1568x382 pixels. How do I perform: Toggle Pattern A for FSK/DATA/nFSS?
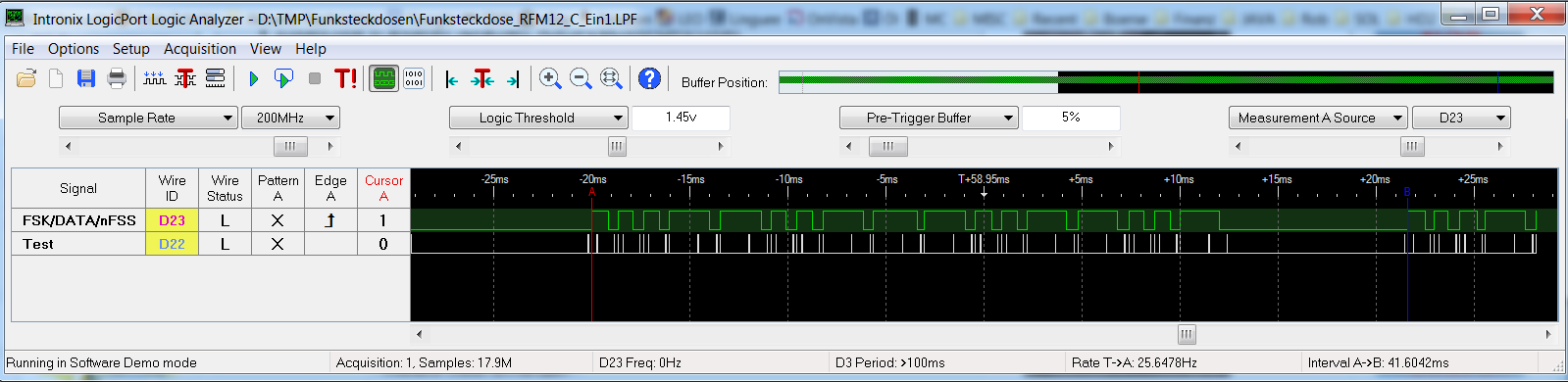tap(278, 220)
